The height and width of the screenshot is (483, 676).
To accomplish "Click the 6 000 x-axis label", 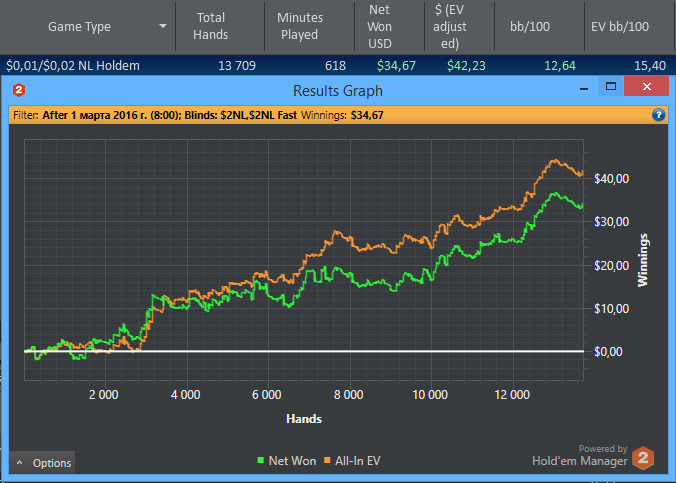I will (x=267, y=395).
